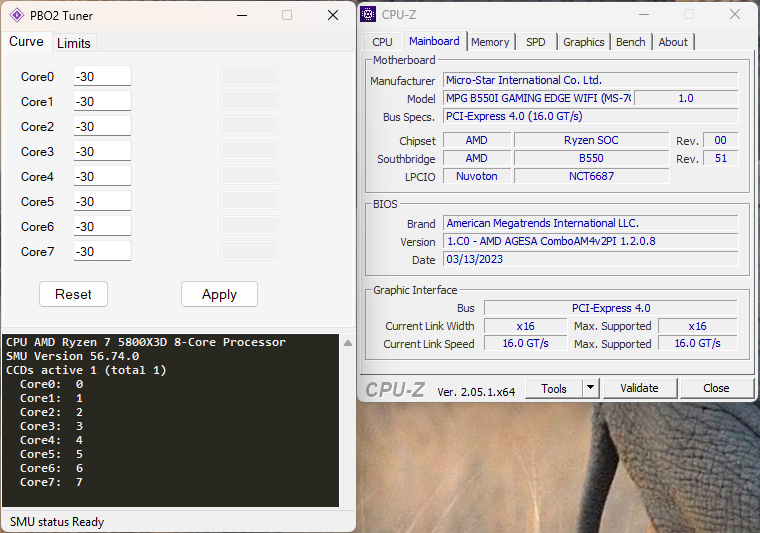The image size is (760, 533).
Task: Click the 'Core0: 0' log line
Action: point(51,384)
